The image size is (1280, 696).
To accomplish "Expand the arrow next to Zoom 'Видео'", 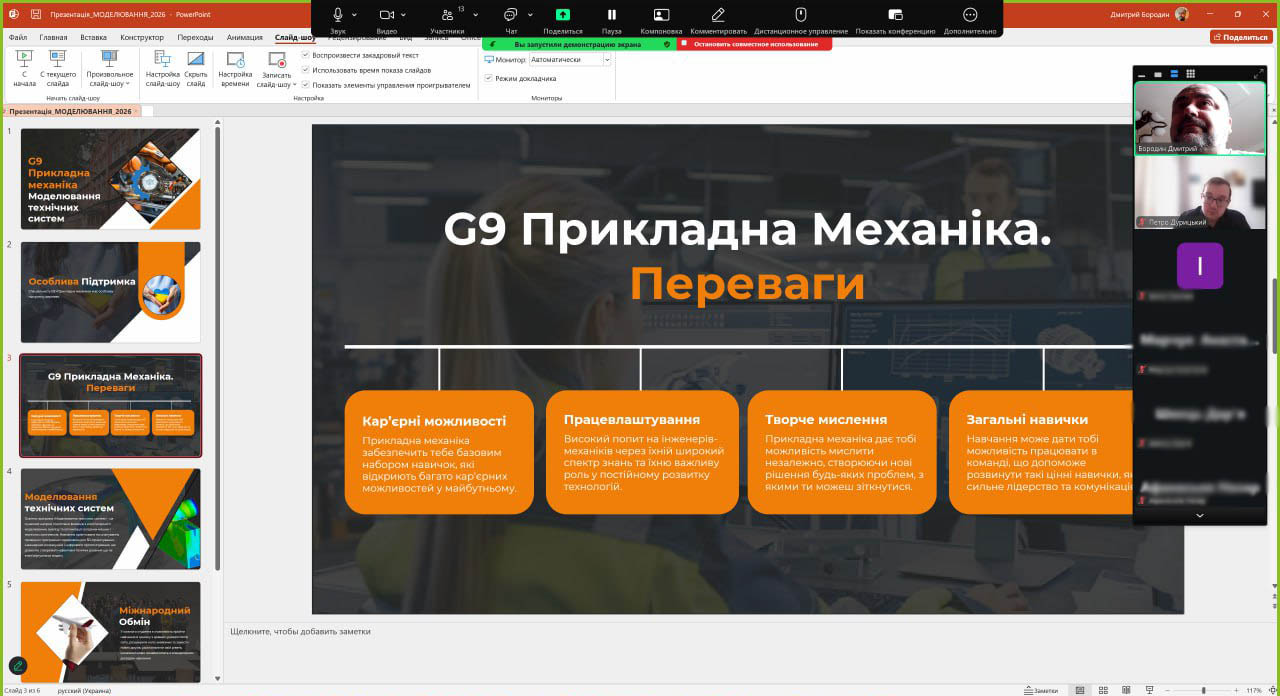I will coord(404,16).
